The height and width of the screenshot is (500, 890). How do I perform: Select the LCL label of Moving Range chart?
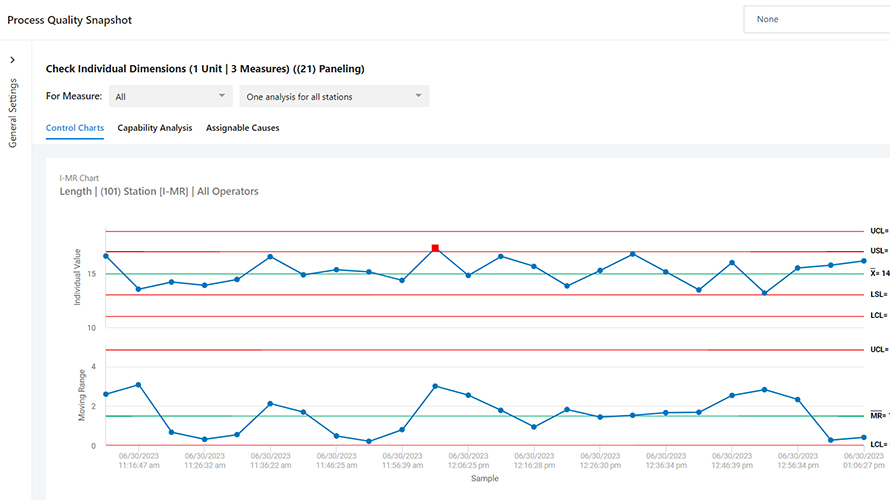pyautogui.click(x=878, y=444)
